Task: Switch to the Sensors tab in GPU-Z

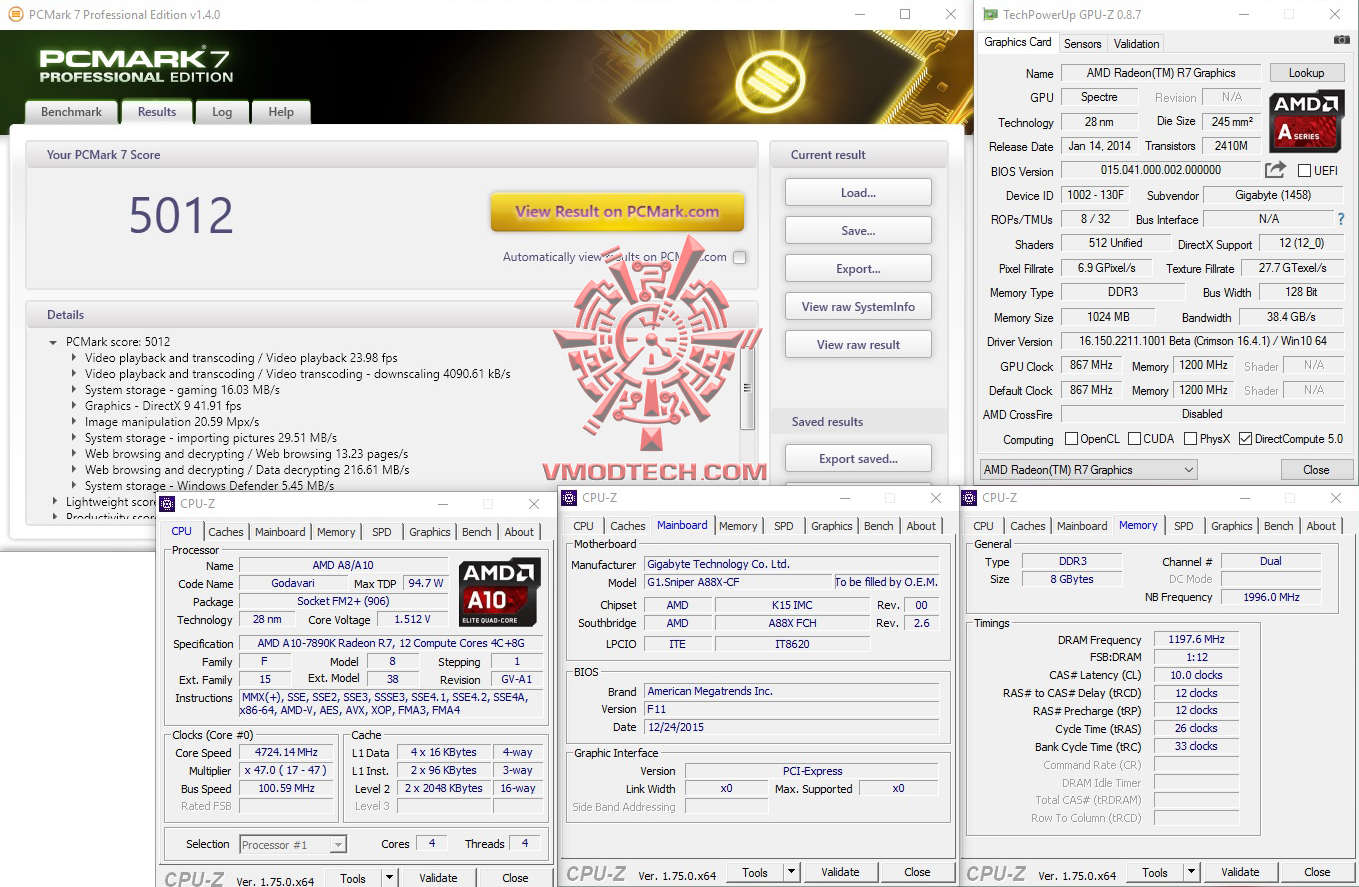Action: pyautogui.click(x=1082, y=44)
